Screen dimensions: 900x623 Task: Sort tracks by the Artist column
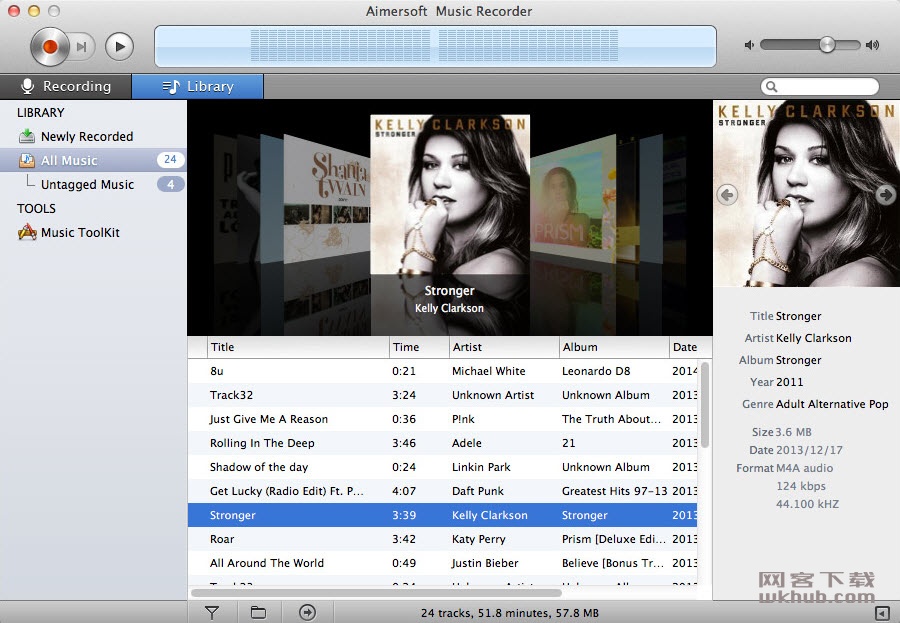click(x=504, y=347)
